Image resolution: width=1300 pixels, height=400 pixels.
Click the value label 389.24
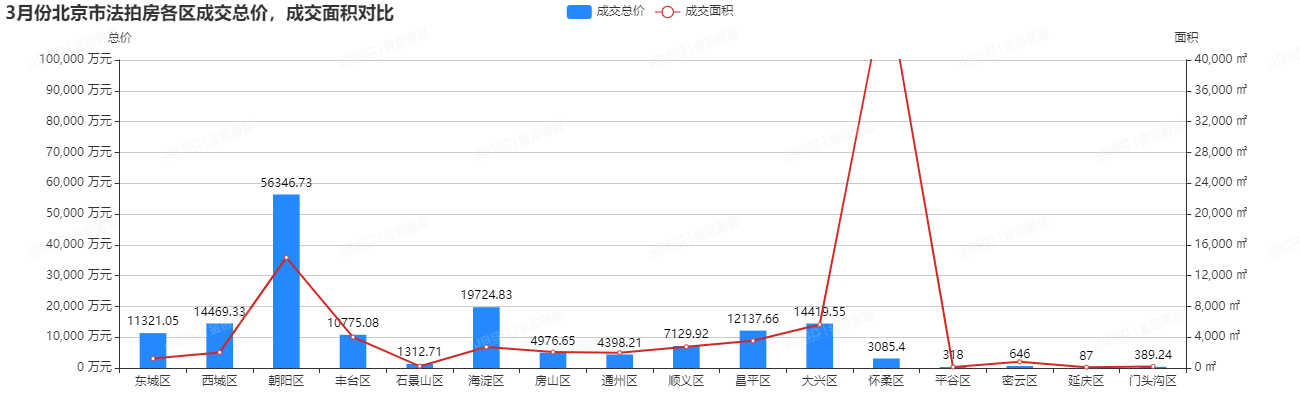tap(1153, 355)
